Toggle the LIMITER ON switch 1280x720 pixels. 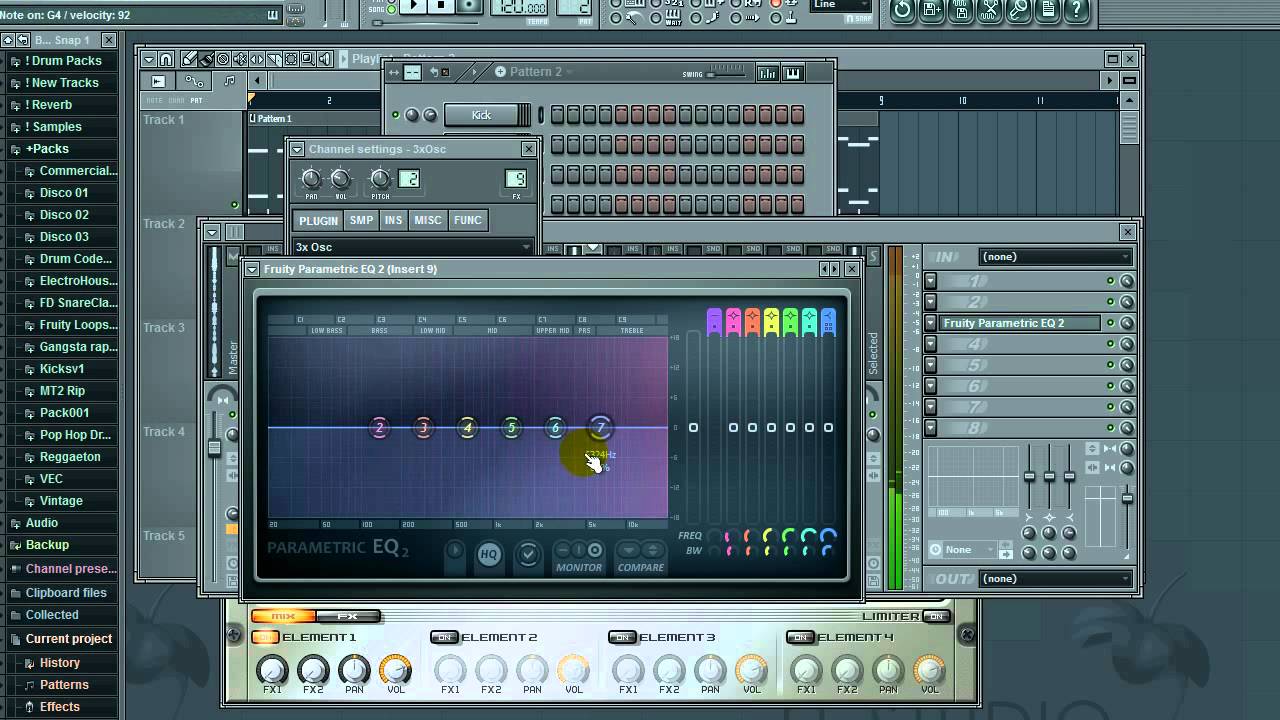click(936, 616)
